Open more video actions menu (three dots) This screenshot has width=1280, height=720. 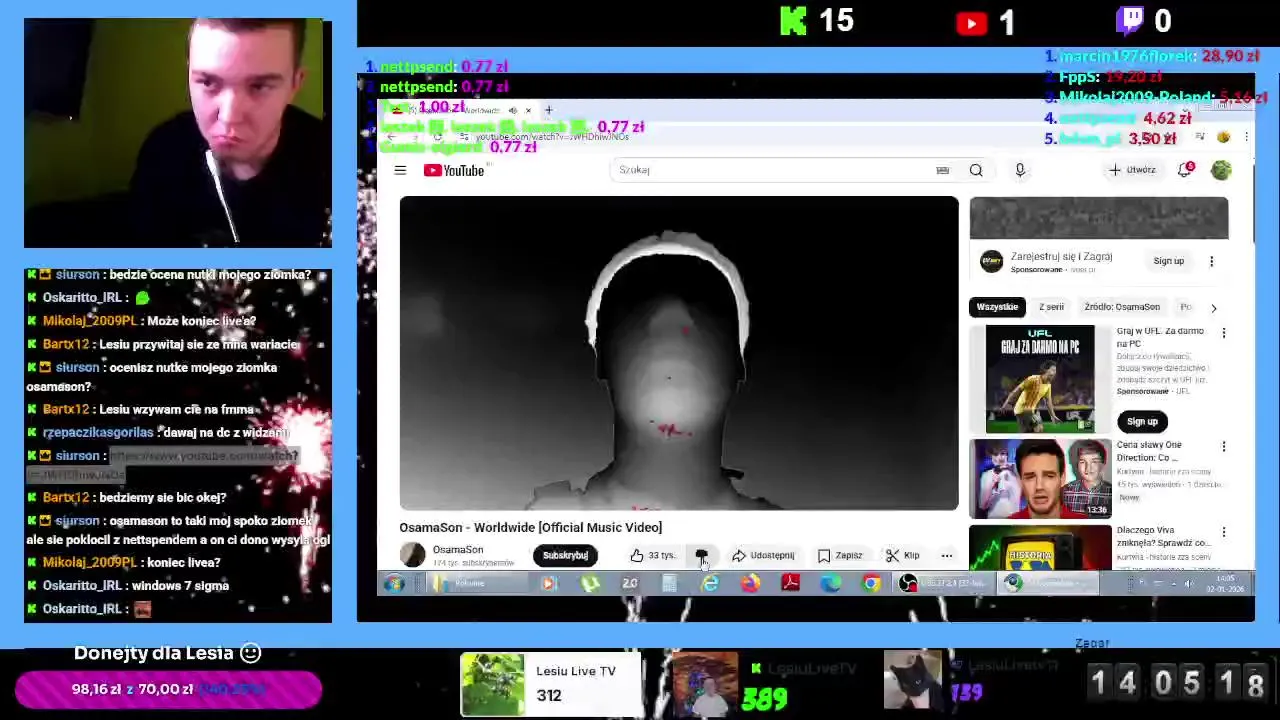point(946,555)
